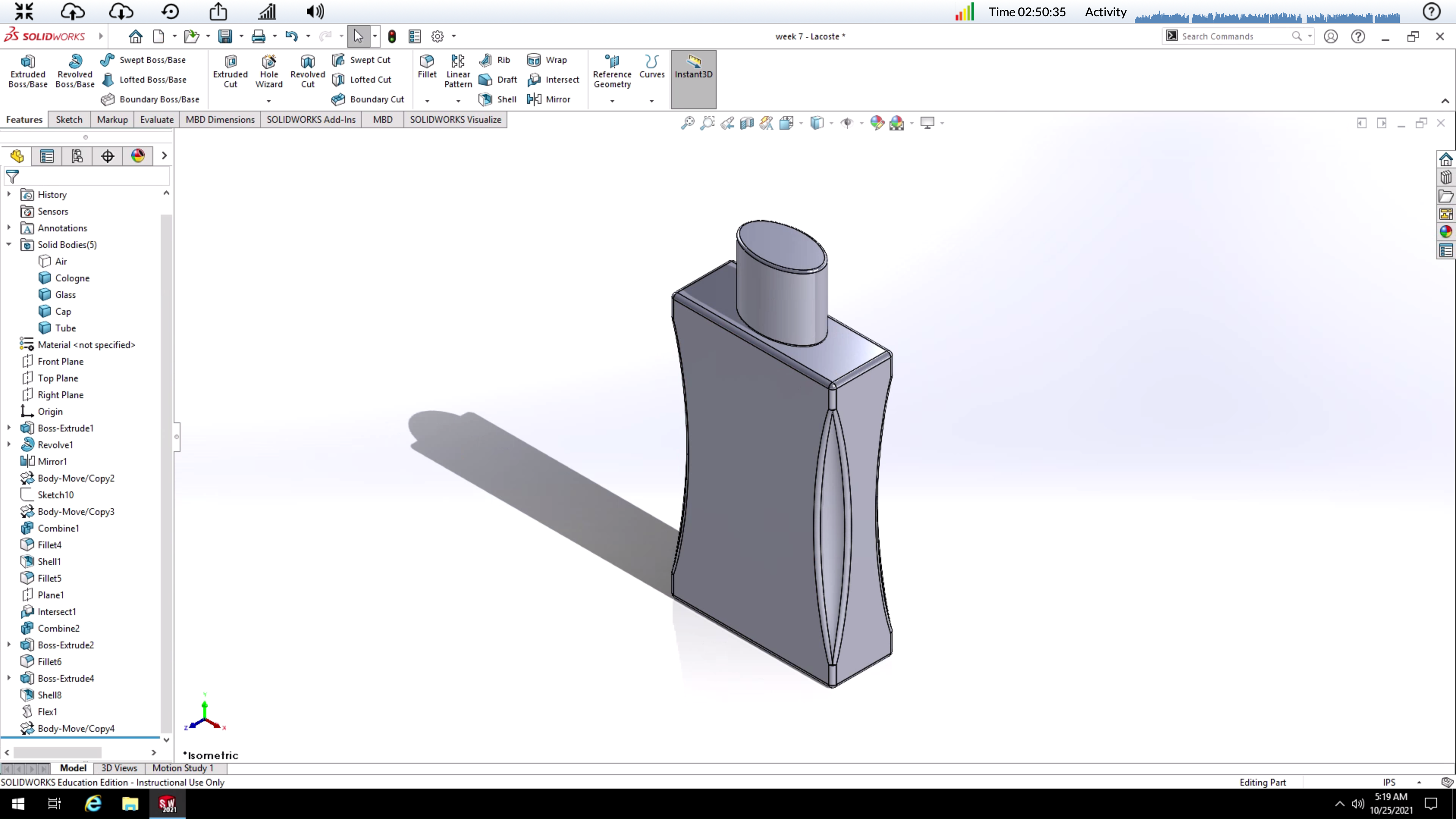Open the ConfigurationManager tab icon

pyautogui.click(x=77, y=156)
